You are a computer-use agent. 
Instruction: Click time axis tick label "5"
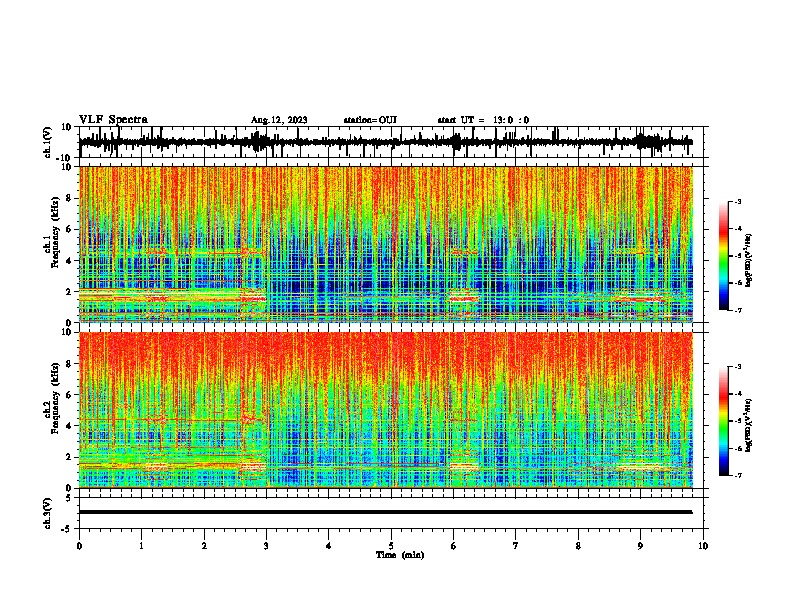tap(391, 546)
